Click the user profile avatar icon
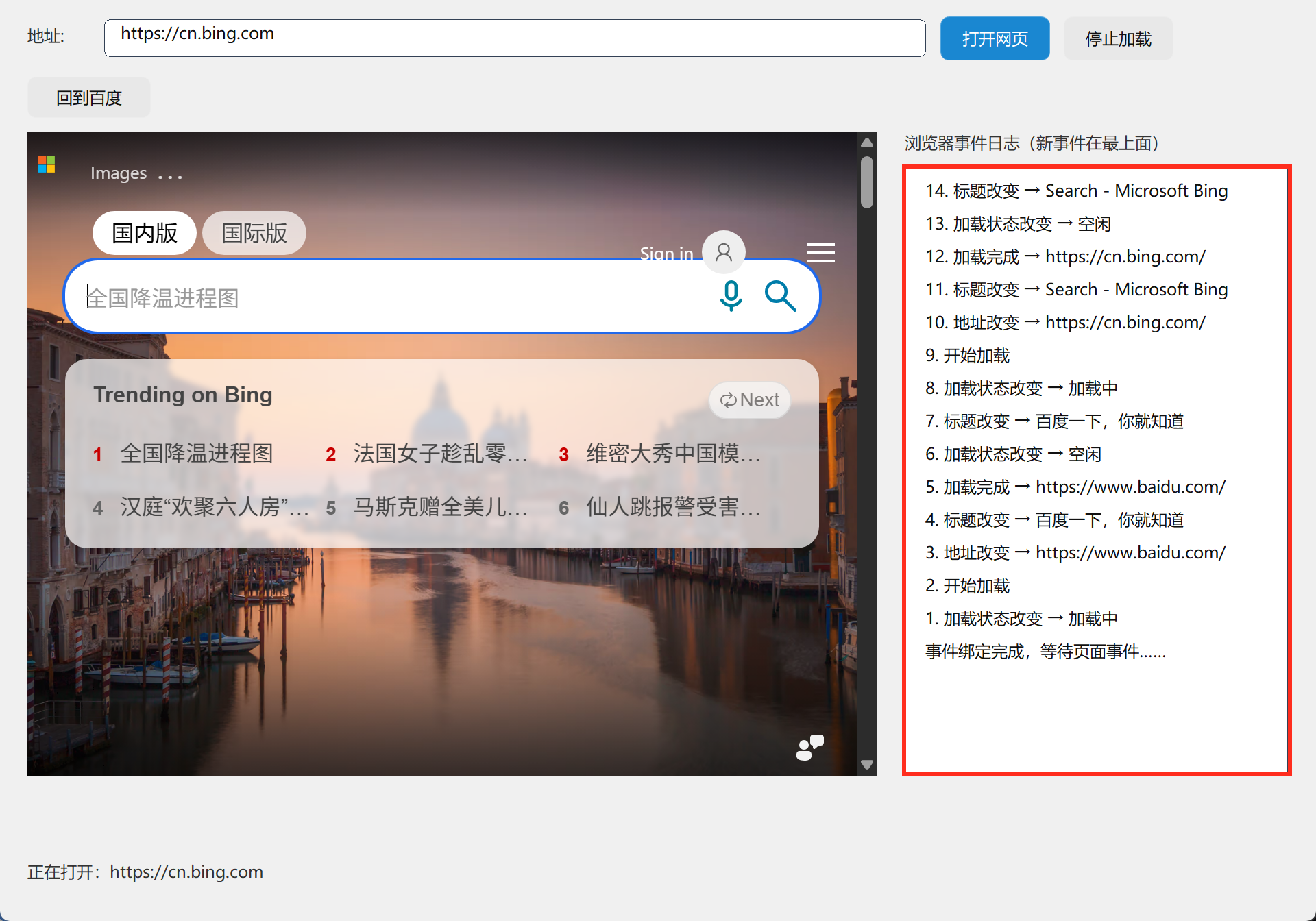 click(x=723, y=252)
